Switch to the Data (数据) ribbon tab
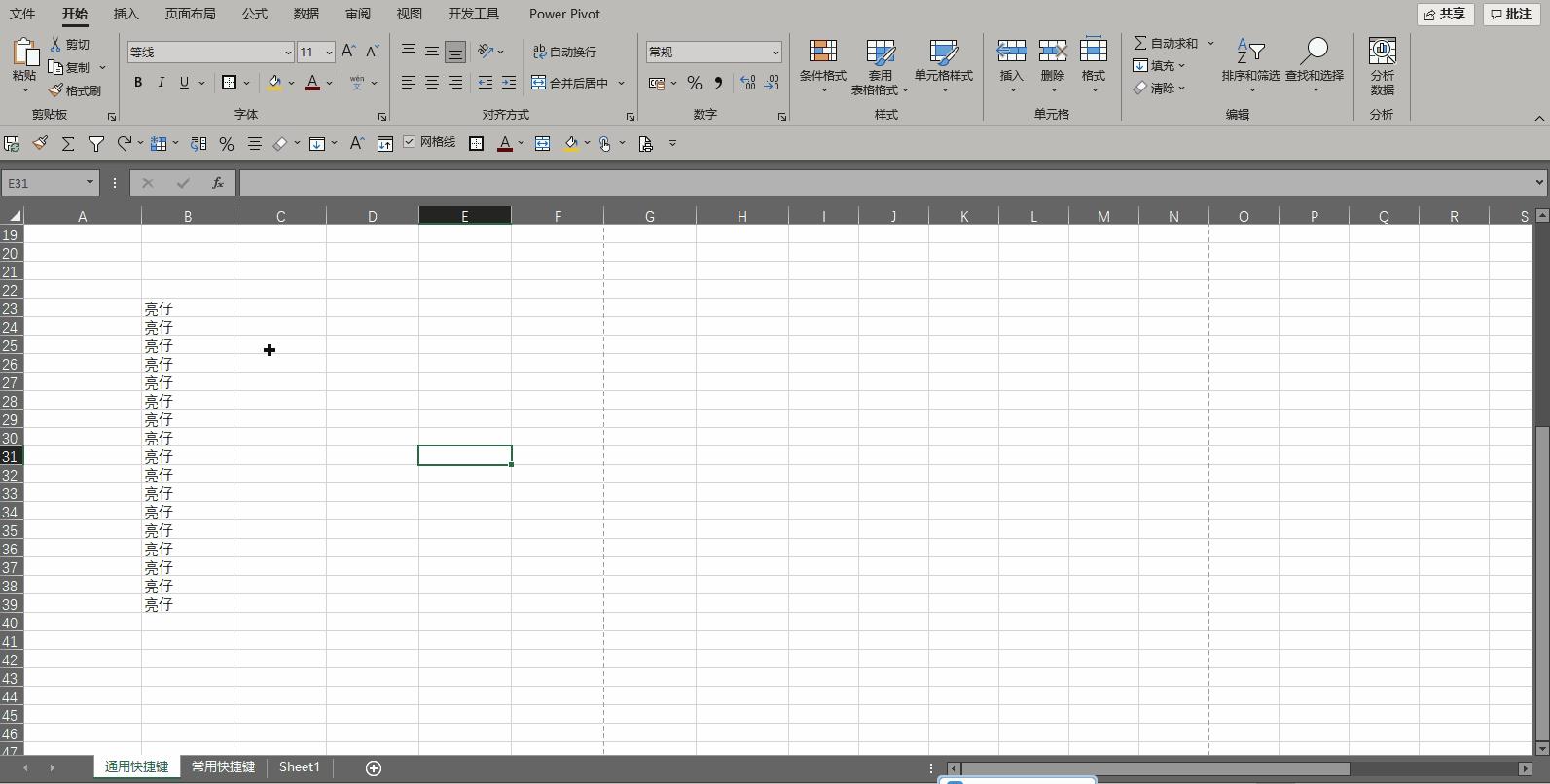This screenshot has height=784, width=1550. click(x=306, y=14)
